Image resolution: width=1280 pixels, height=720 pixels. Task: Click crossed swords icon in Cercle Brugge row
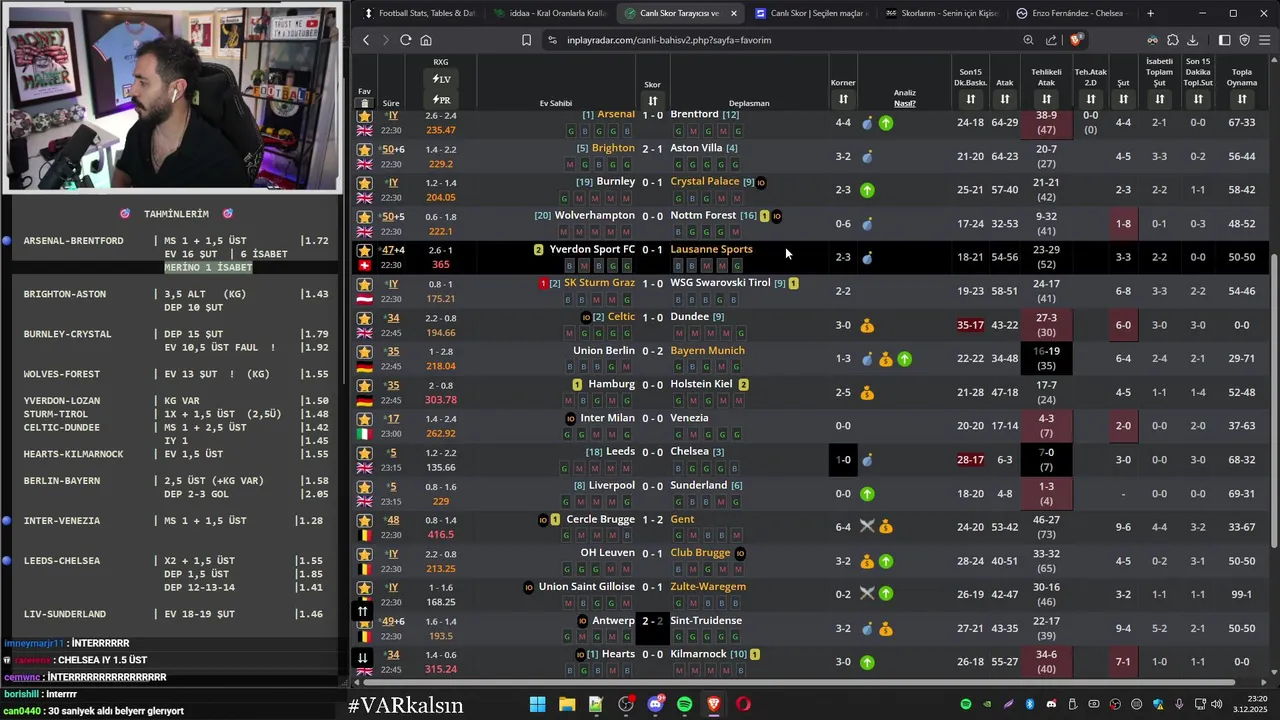867,526
